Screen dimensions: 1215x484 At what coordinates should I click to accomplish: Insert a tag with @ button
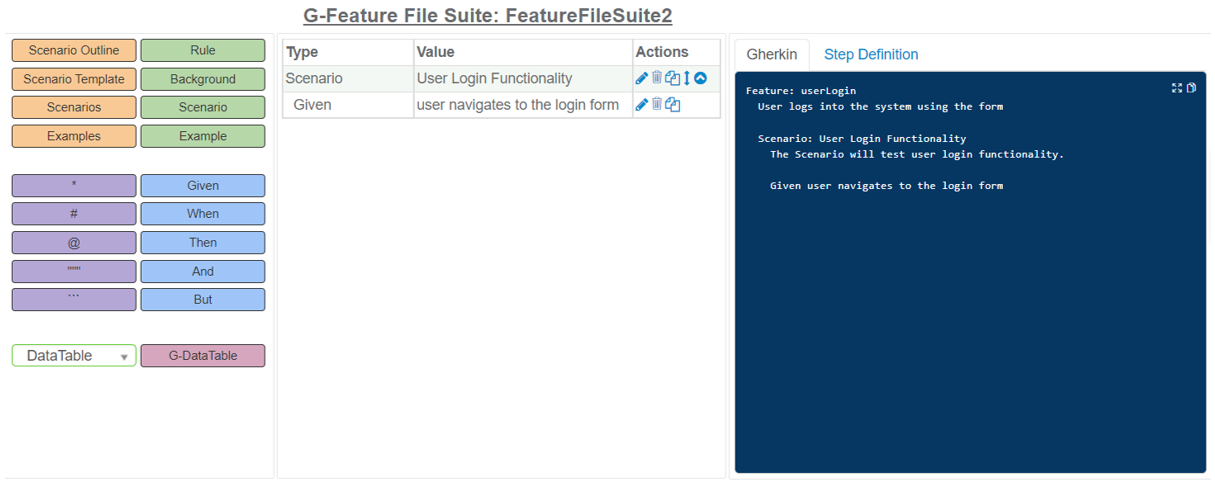(74, 242)
